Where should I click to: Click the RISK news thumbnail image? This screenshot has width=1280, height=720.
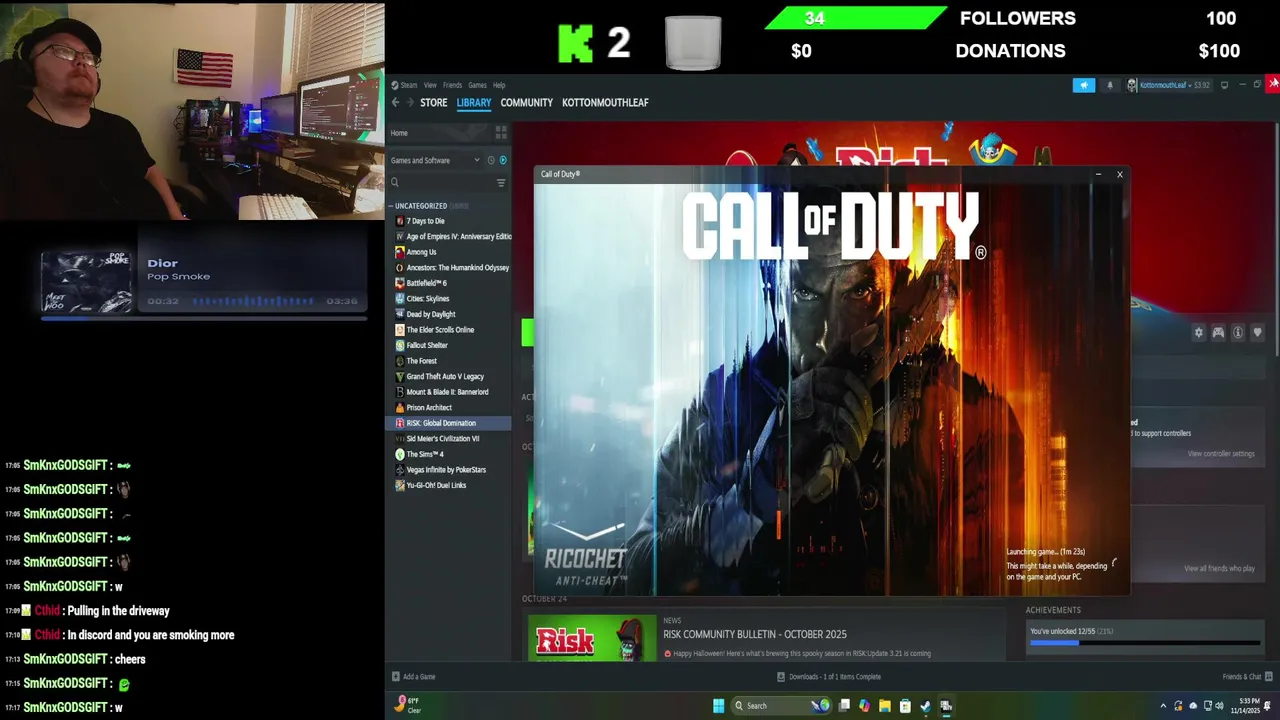pyautogui.click(x=592, y=638)
